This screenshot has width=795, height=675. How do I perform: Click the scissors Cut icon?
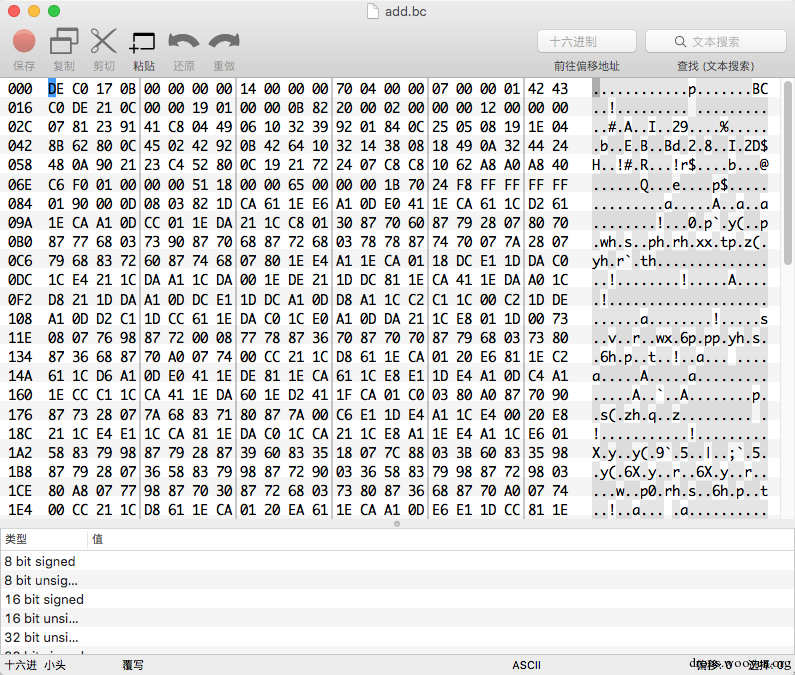[103, 41]
